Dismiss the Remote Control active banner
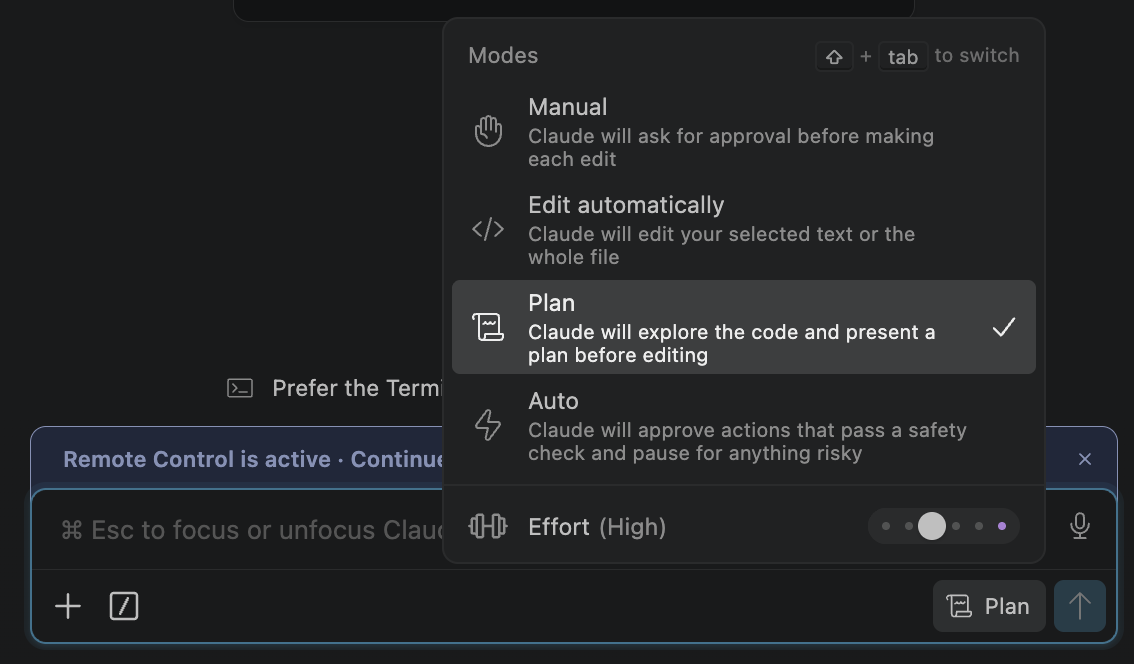The image size is (1134, 664). click(1085, 459)
